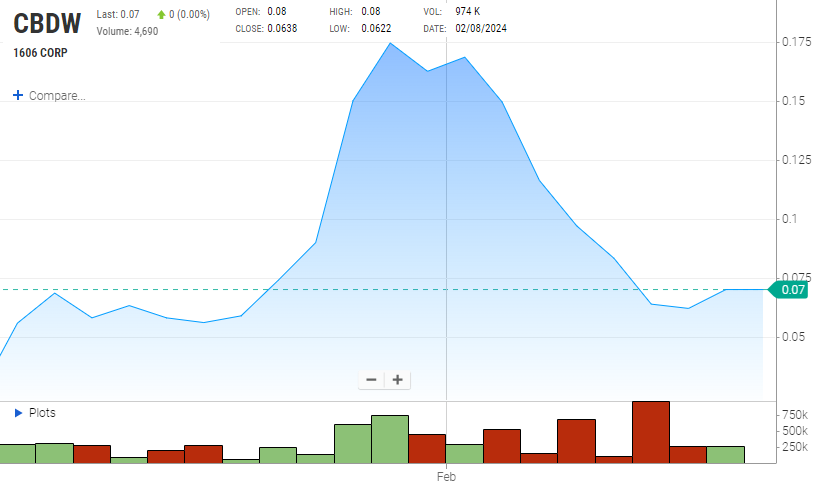Click the VOL value 974 K

tap(467, 11)
